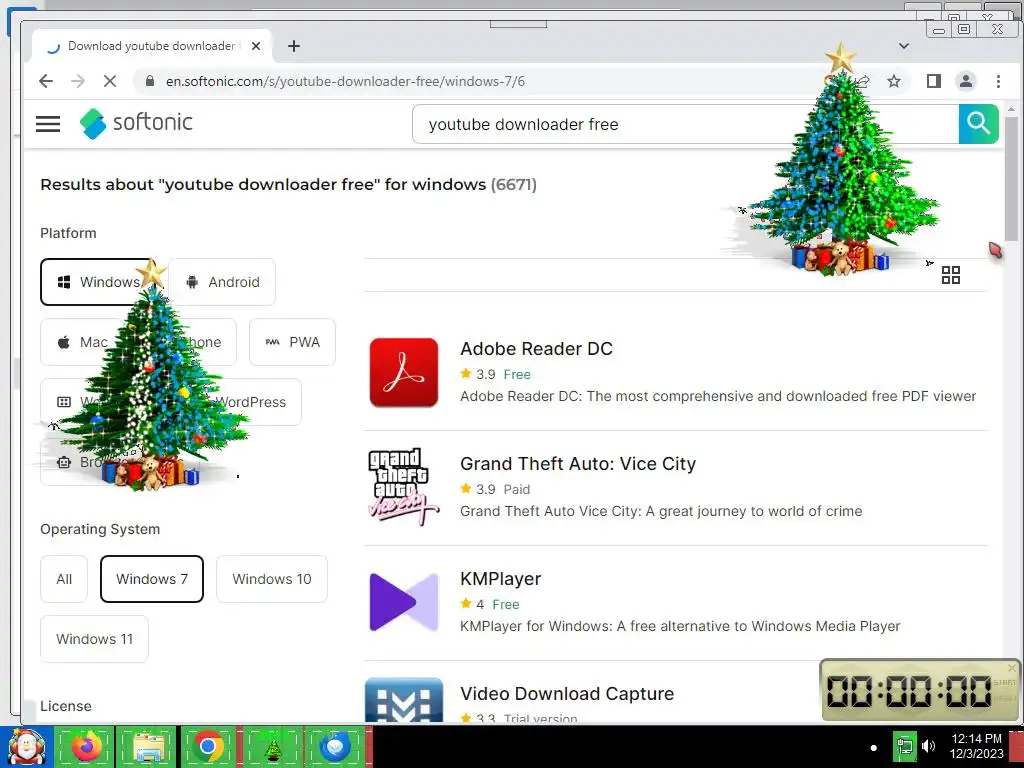Choose All operating systems filter
Viewport: 1024px width, 768px height.
tap(64, 579)
